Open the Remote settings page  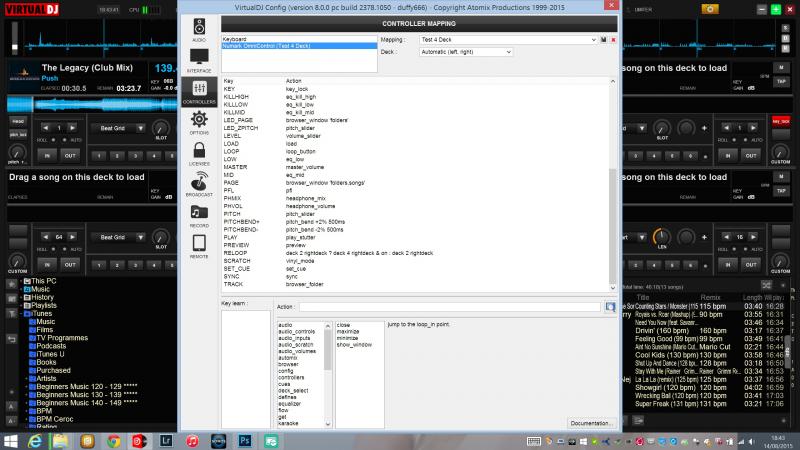pos(199,246)
